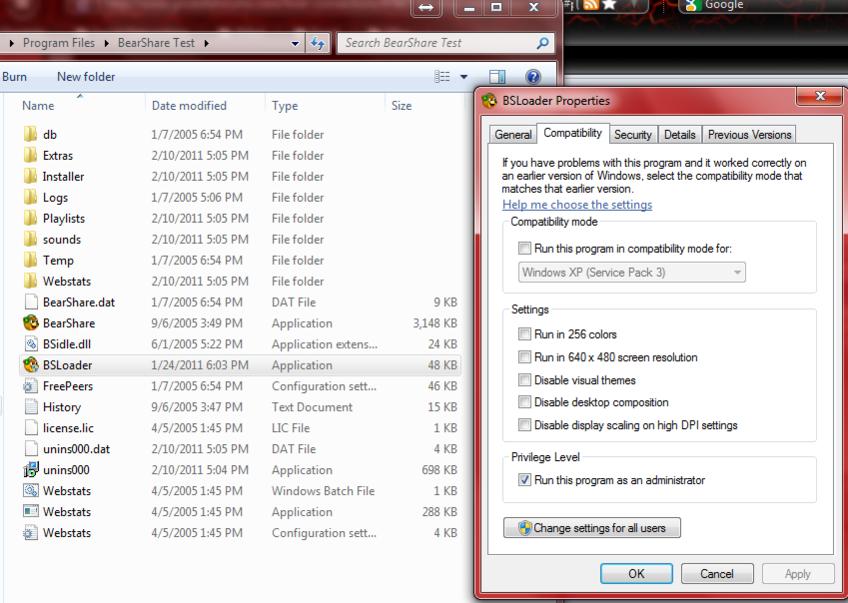
Task: Toggle the preview pane icon
Action: coord(497,77)
